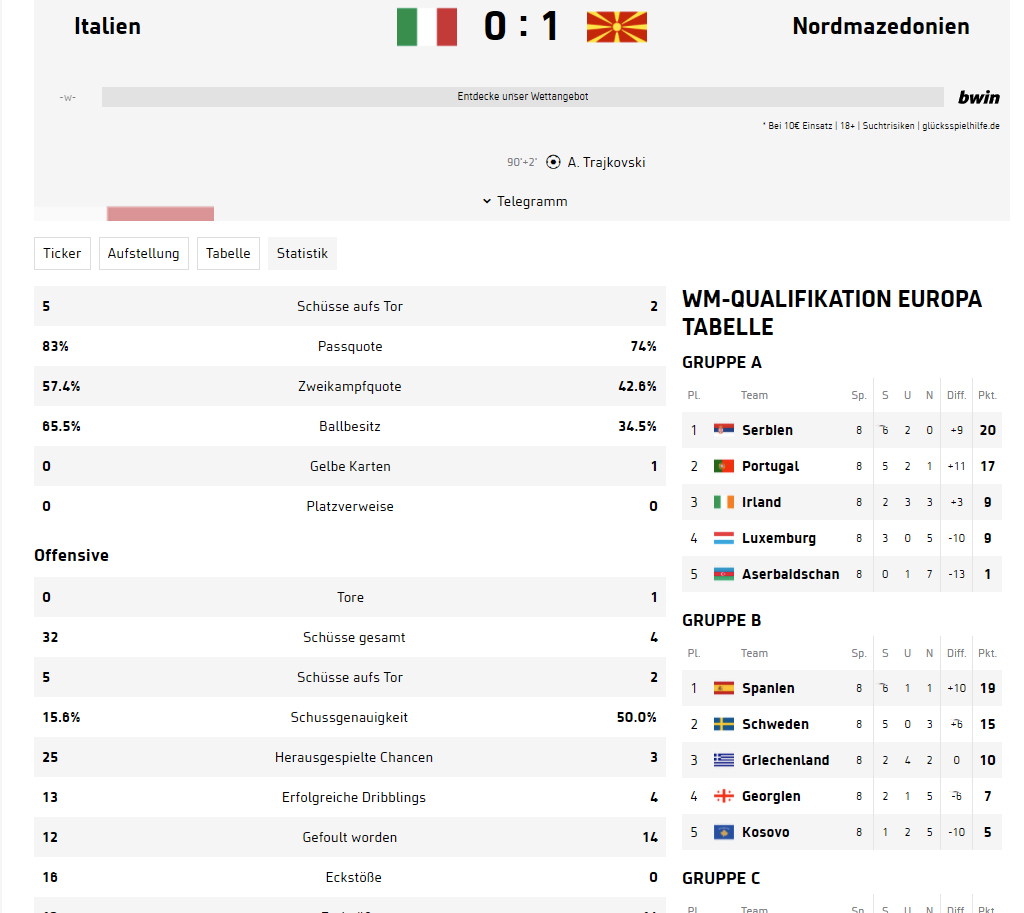Click Nordmazedonien team name in header
This screenshot has width=1024, height=913.
pos(880,26)
